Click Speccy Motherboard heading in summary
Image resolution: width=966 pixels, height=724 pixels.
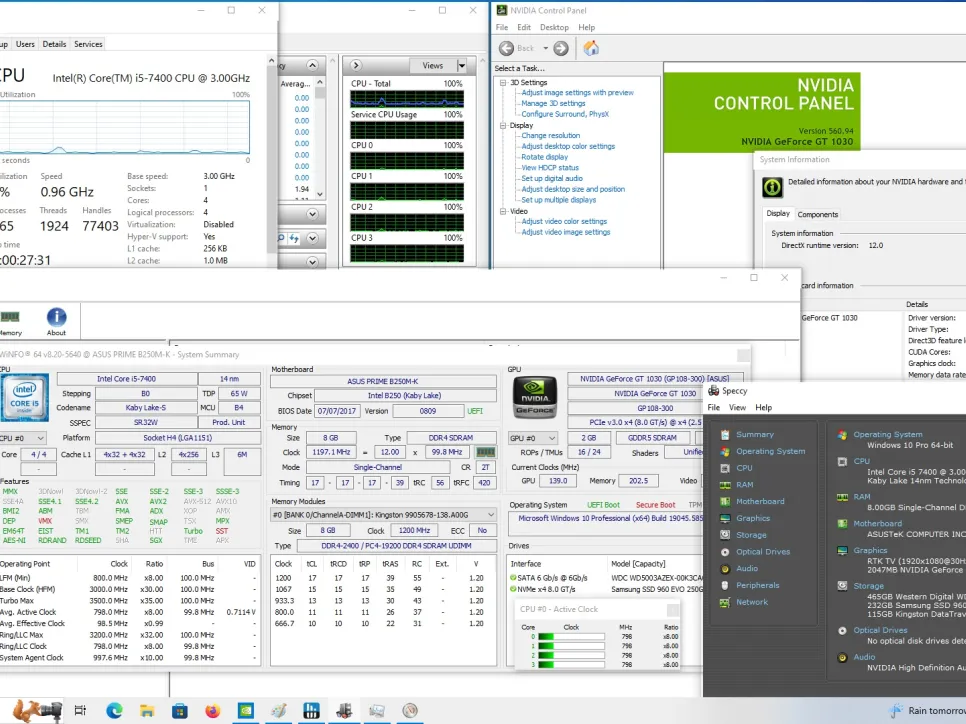[x=877, y=524]
